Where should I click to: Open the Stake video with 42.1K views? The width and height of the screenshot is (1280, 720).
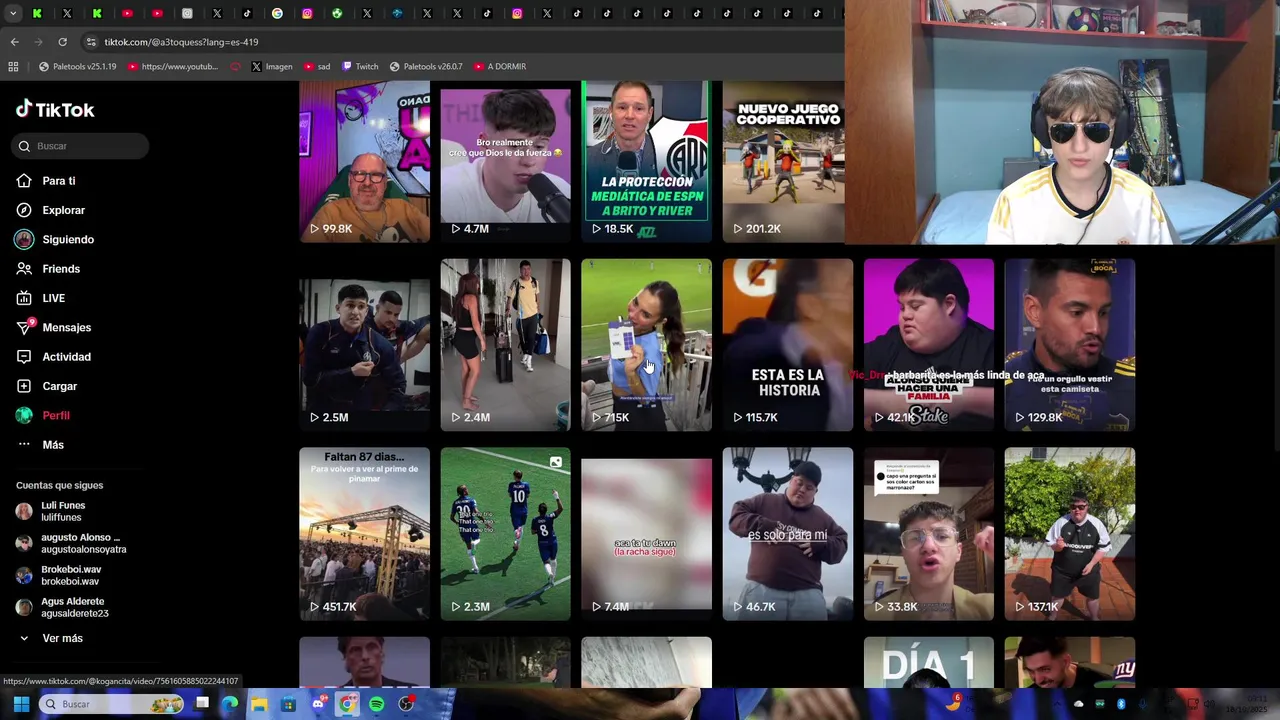tap(928, 345)
